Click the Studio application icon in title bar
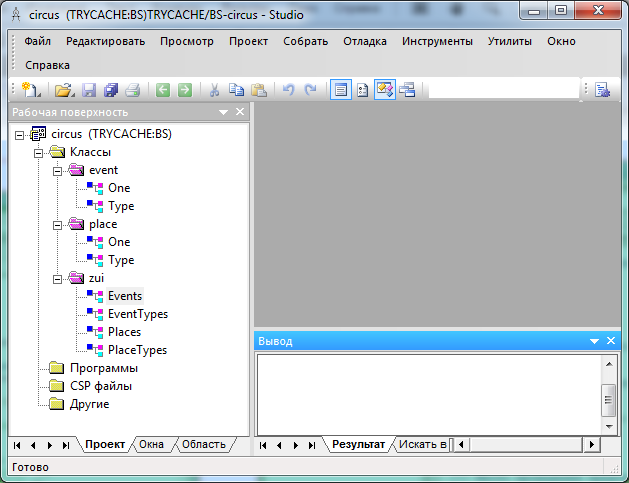The image size is (629, 483). pos(16,14)
